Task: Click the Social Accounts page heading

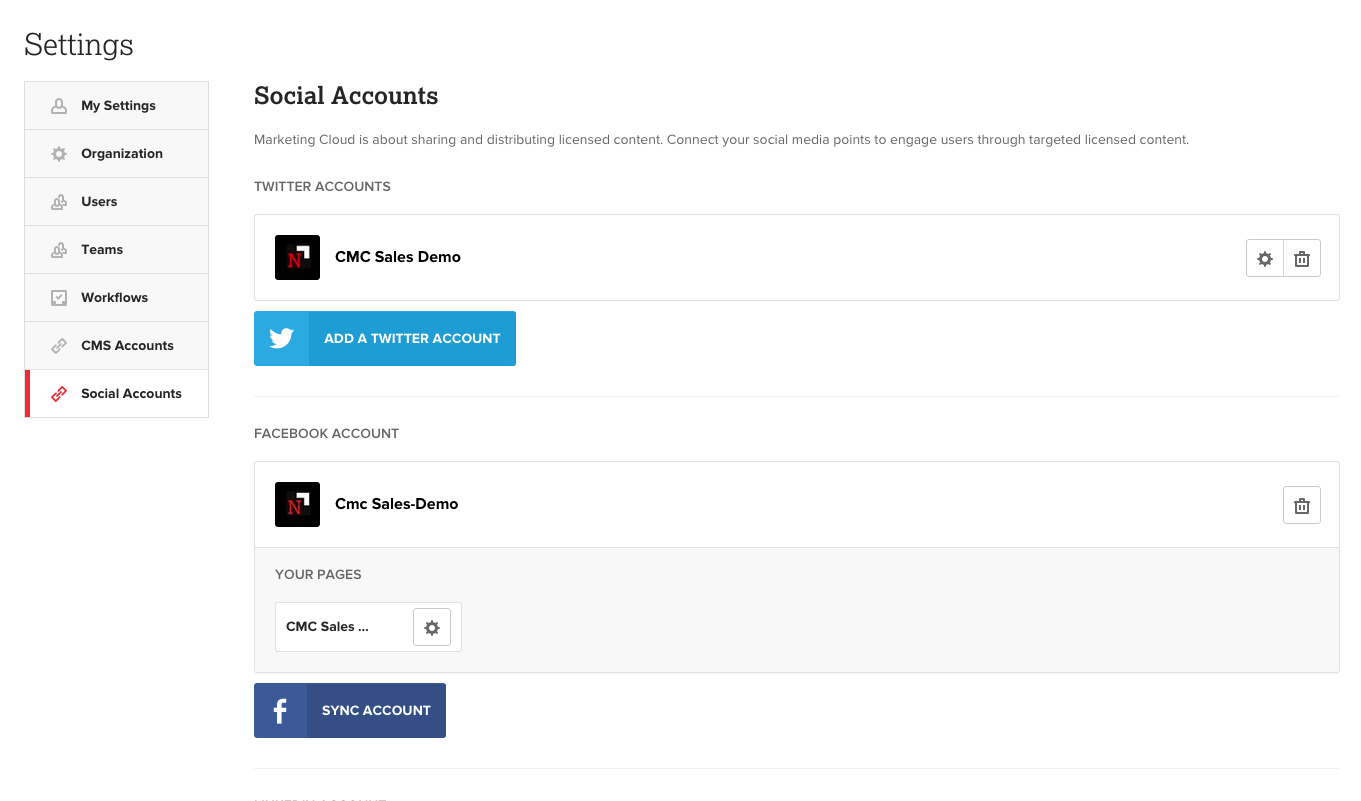Action: click(x=346, y=96)
